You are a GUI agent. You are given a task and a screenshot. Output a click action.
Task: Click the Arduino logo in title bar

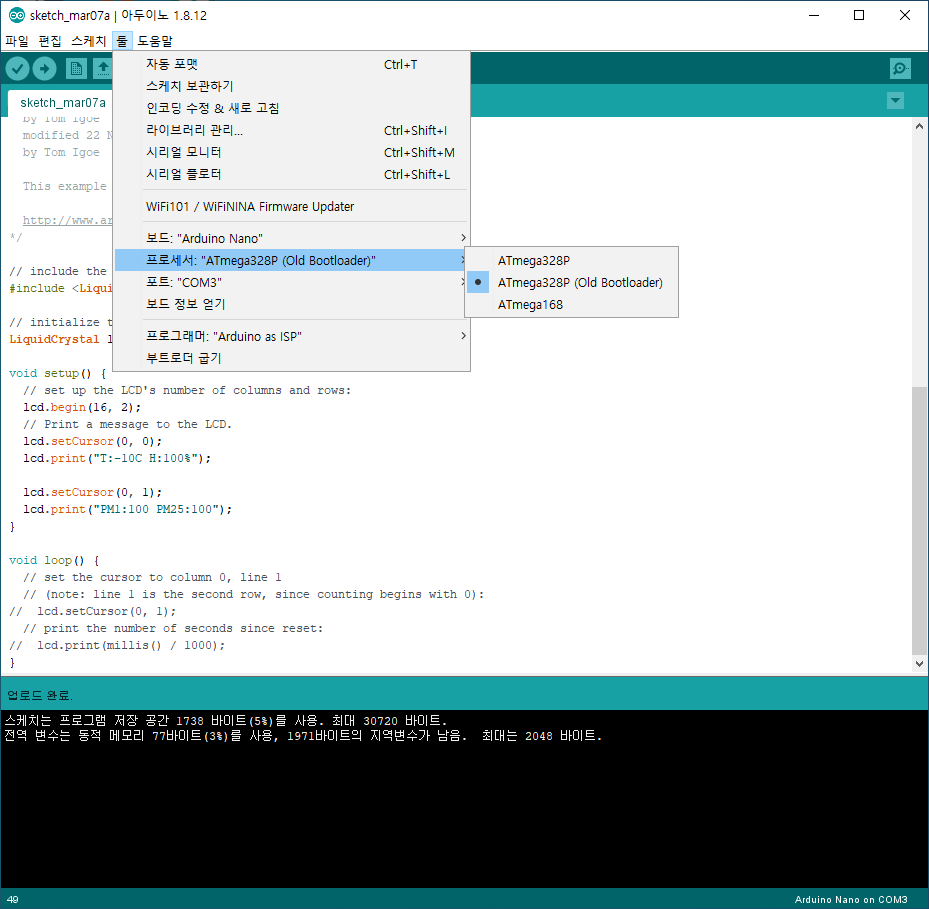point(17,15)
